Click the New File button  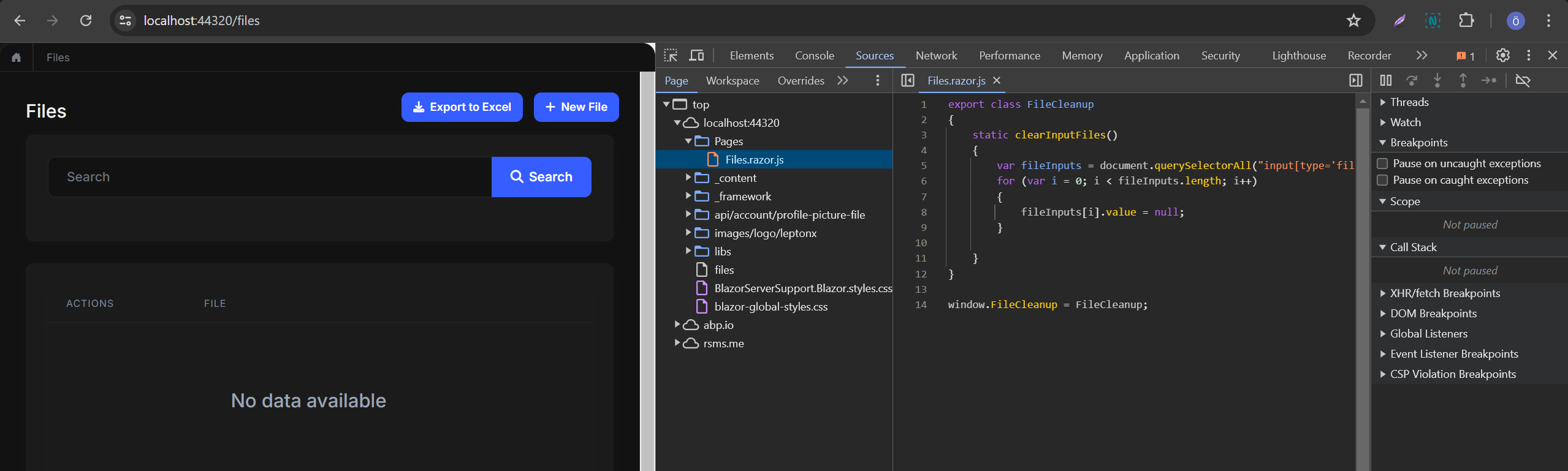576,107
